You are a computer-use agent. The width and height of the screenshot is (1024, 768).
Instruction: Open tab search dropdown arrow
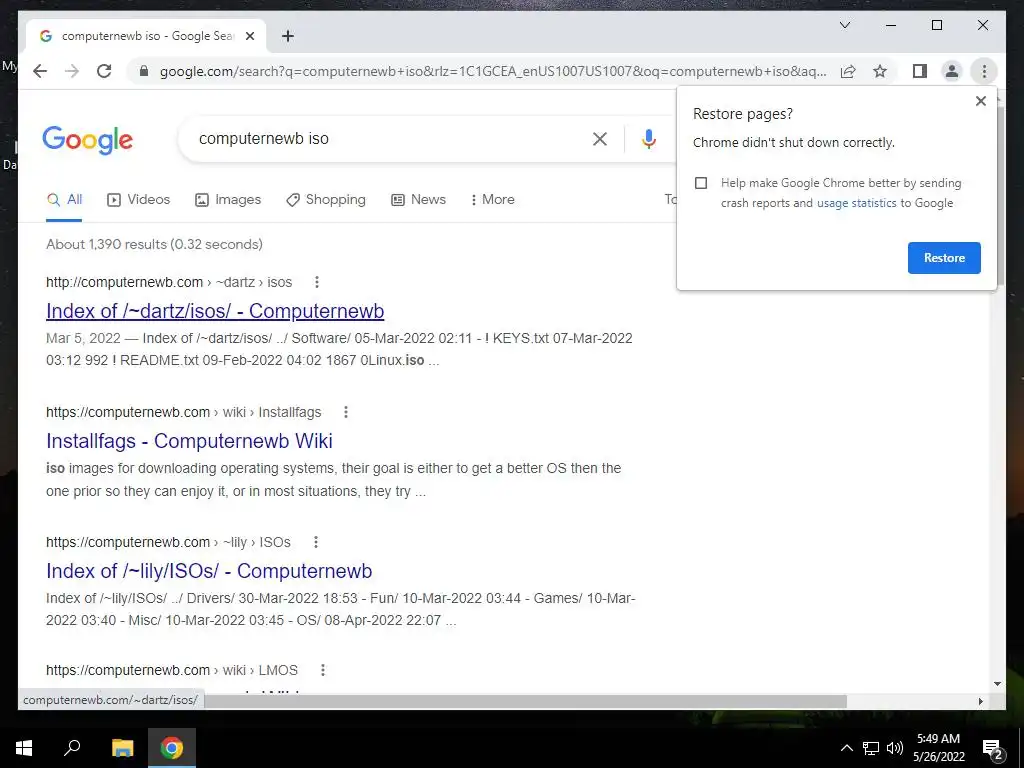844,25
